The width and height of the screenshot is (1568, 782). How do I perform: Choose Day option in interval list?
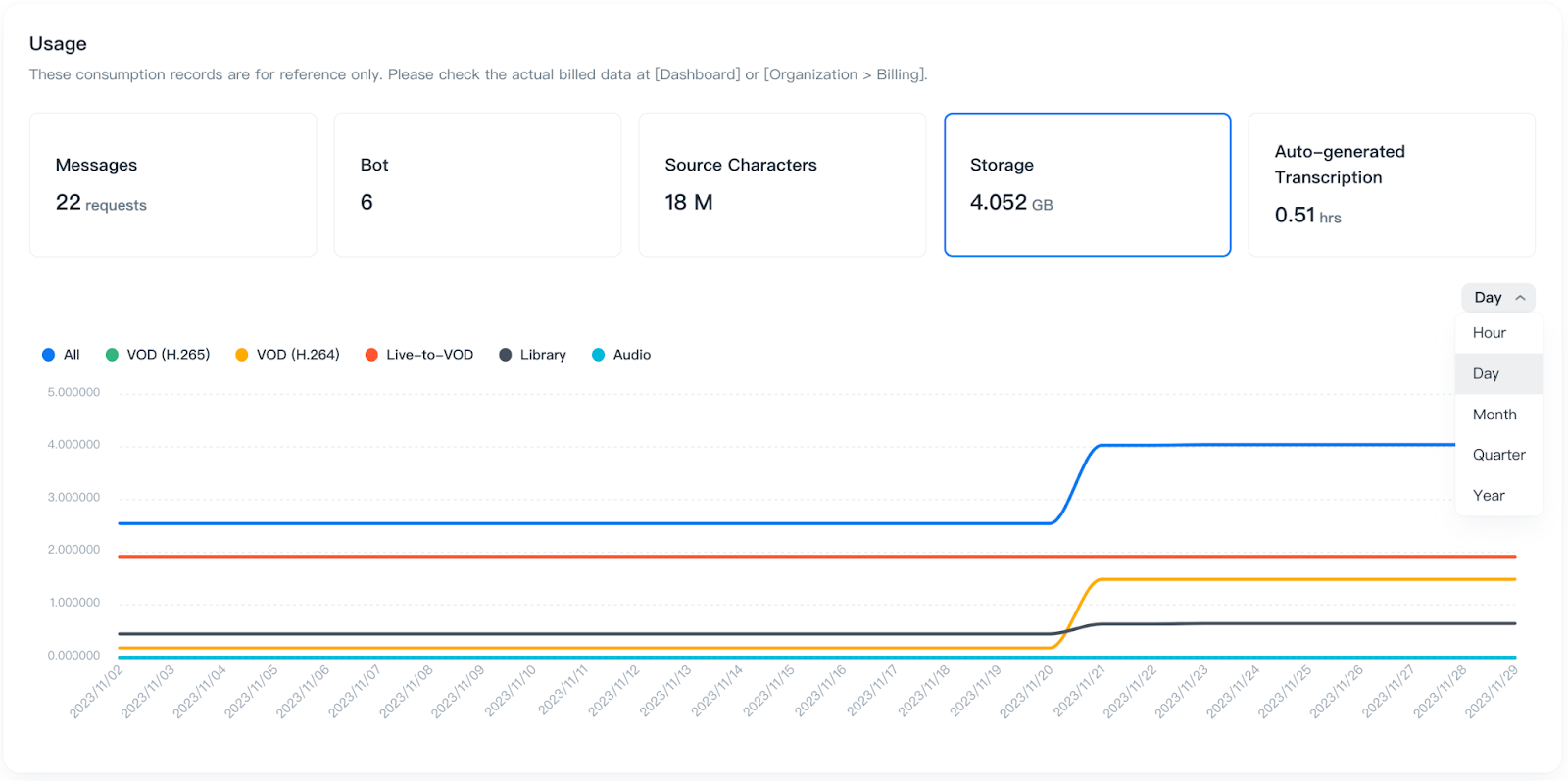coord(1486,373)
